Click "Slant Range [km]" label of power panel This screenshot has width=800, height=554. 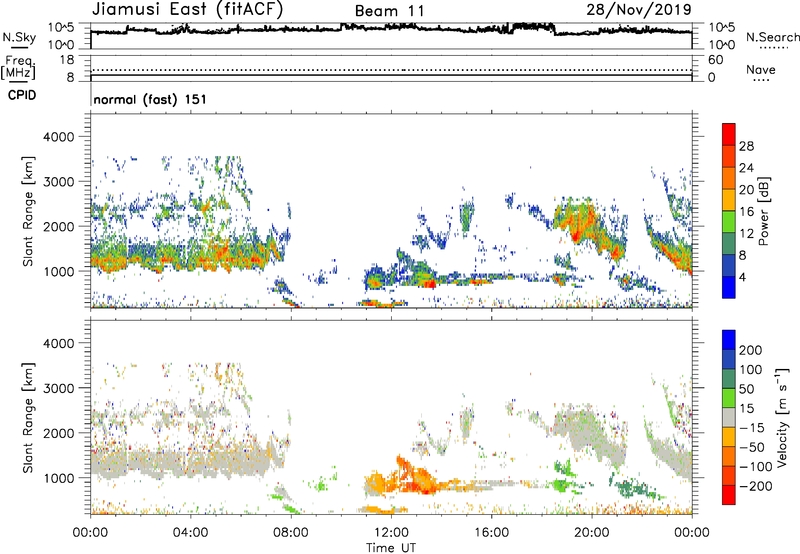pos(28,211)
